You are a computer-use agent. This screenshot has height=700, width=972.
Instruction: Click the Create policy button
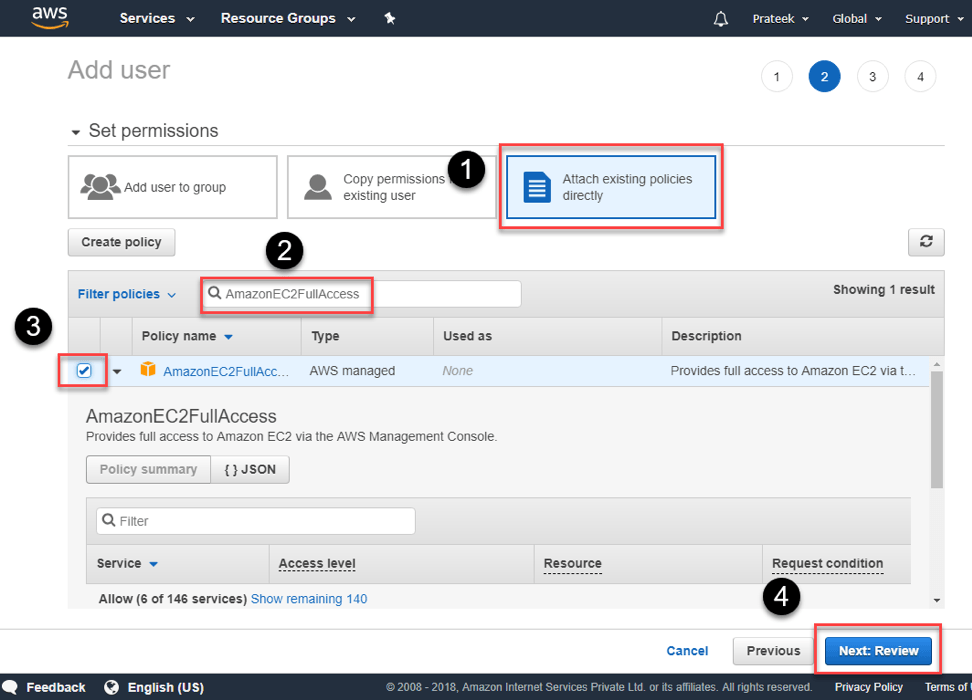click(x=122, y=242)
